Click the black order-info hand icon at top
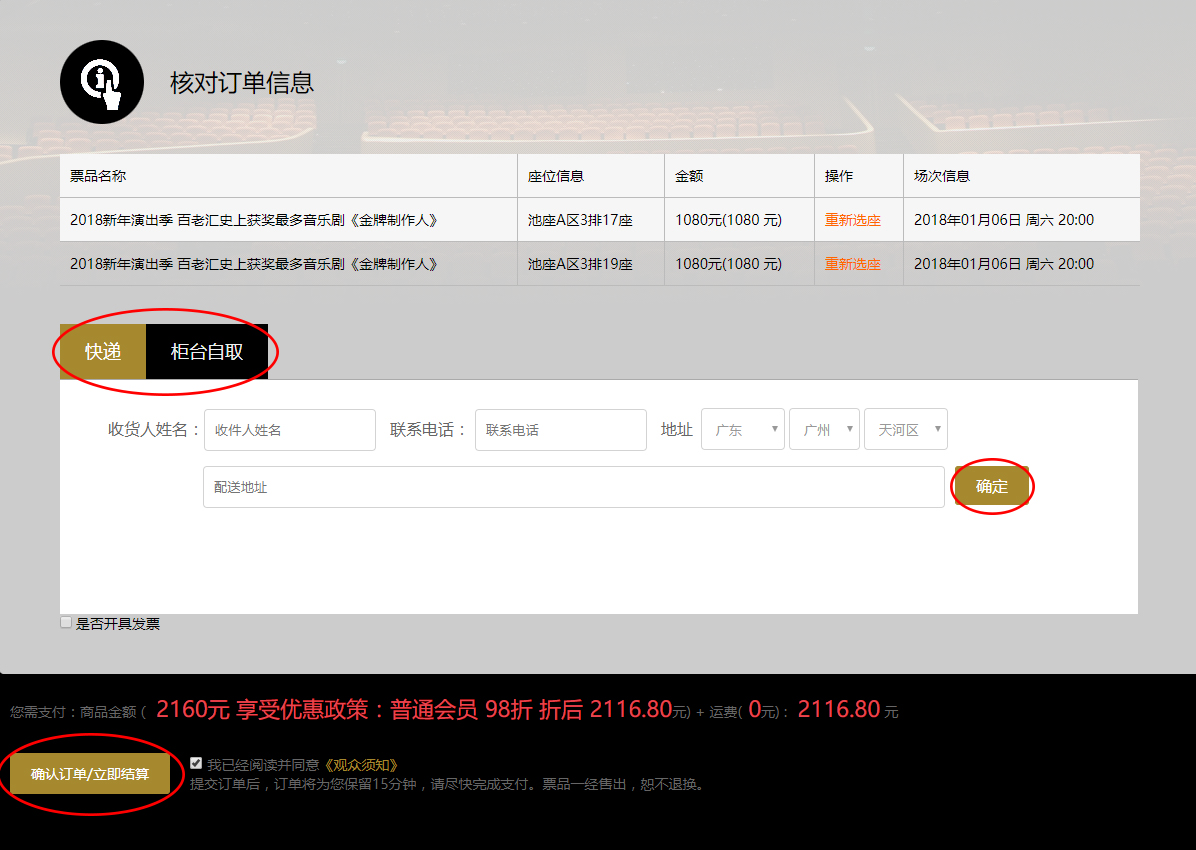The width and height of the screenshot is (1196, 850). point(101,81)
